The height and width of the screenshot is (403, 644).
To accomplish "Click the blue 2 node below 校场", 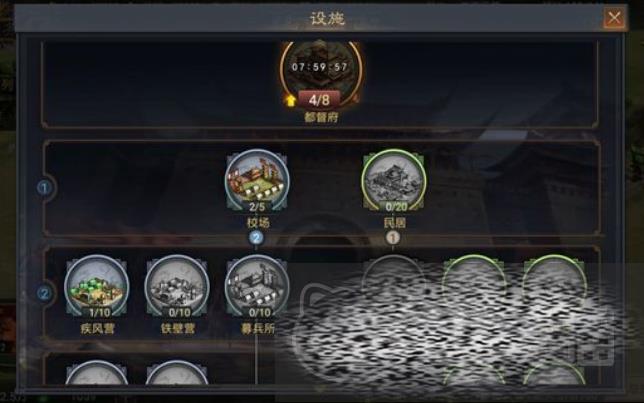I will (257, 238).
